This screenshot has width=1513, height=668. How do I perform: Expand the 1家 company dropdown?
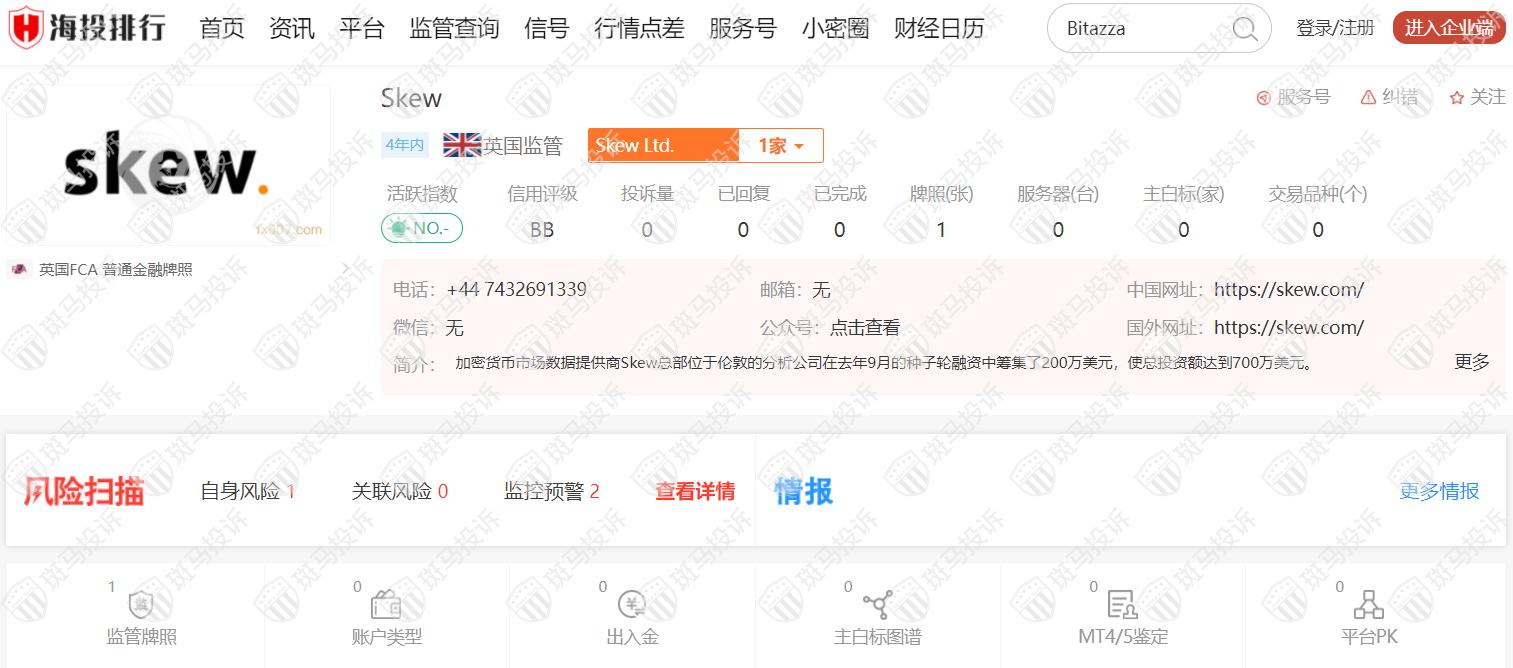tap(781, 146)
